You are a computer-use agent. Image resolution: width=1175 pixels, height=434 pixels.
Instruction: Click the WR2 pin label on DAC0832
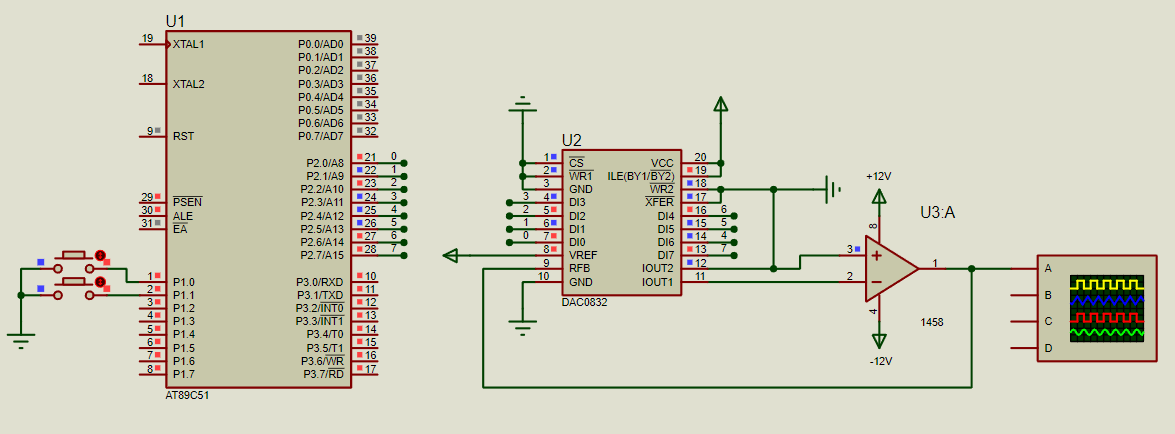tap(662, 189)
